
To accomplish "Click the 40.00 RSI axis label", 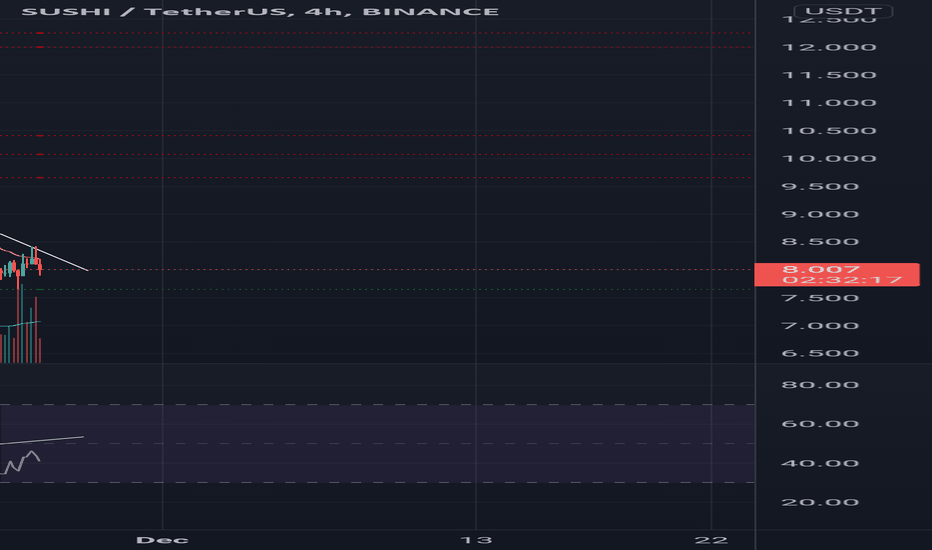I will [x=820, y=463].
